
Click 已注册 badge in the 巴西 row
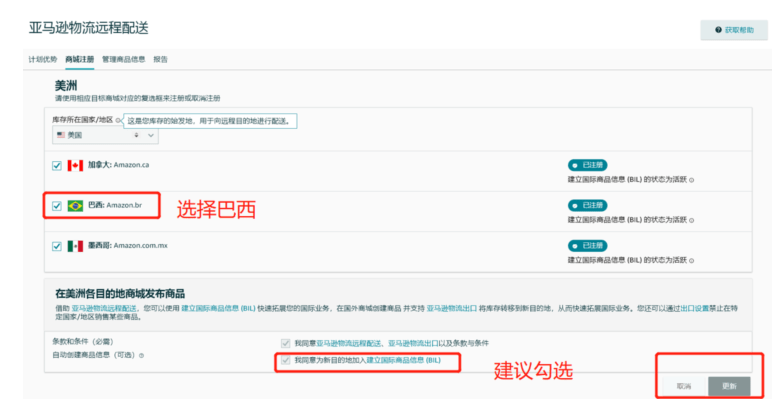587,205
